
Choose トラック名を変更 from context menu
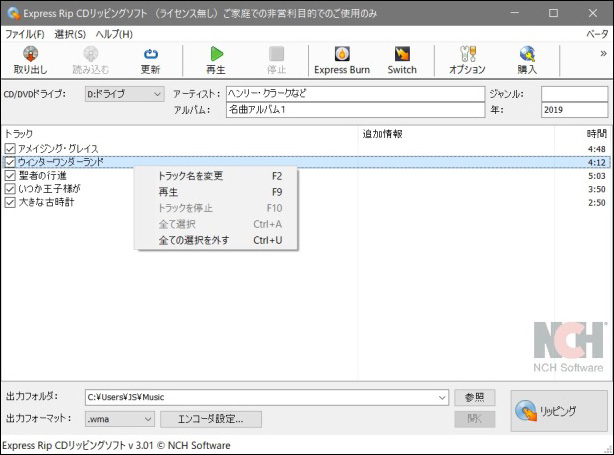(216, 176)
